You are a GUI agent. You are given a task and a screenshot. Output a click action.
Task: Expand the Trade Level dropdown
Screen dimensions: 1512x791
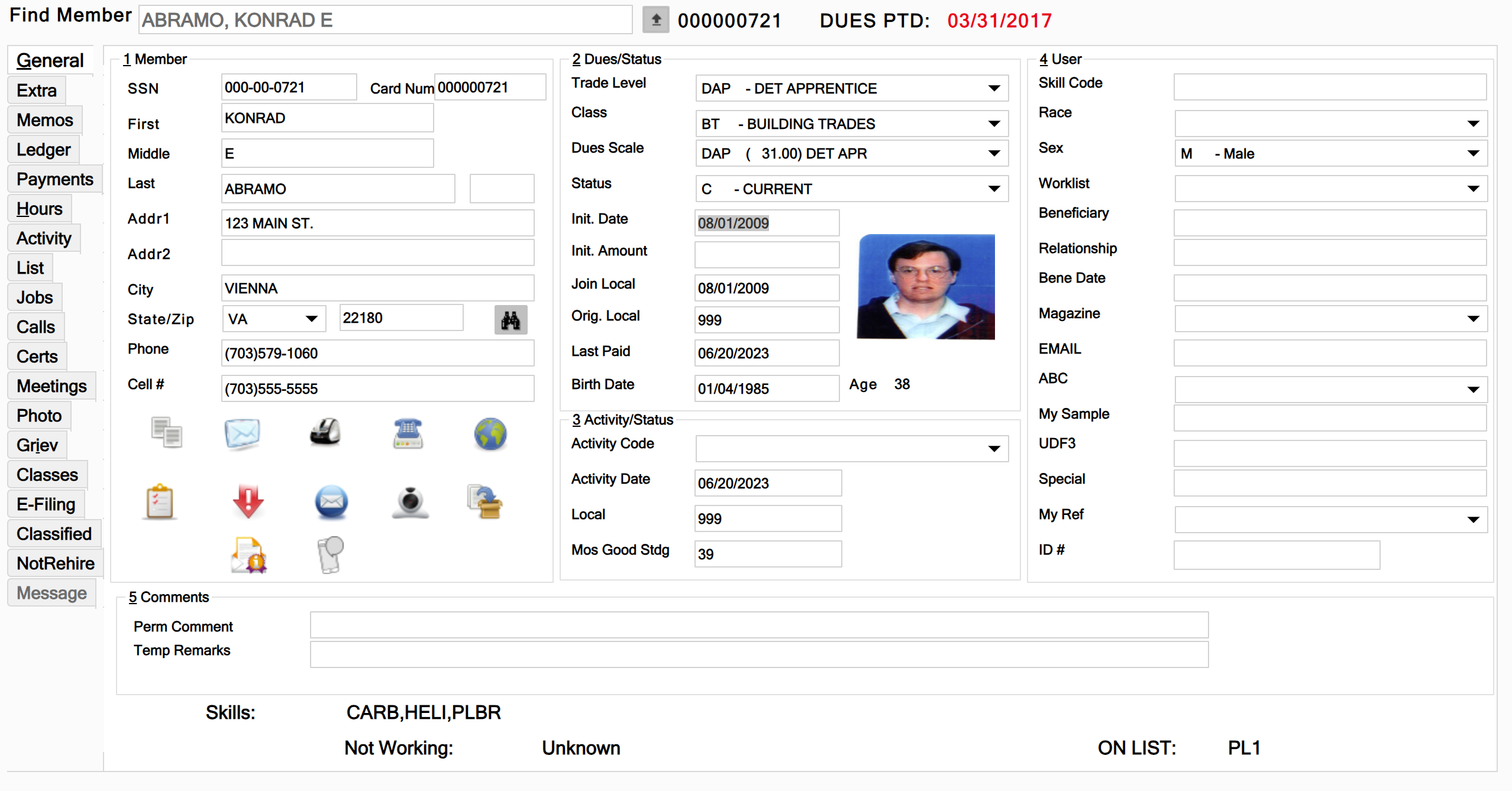994,89
